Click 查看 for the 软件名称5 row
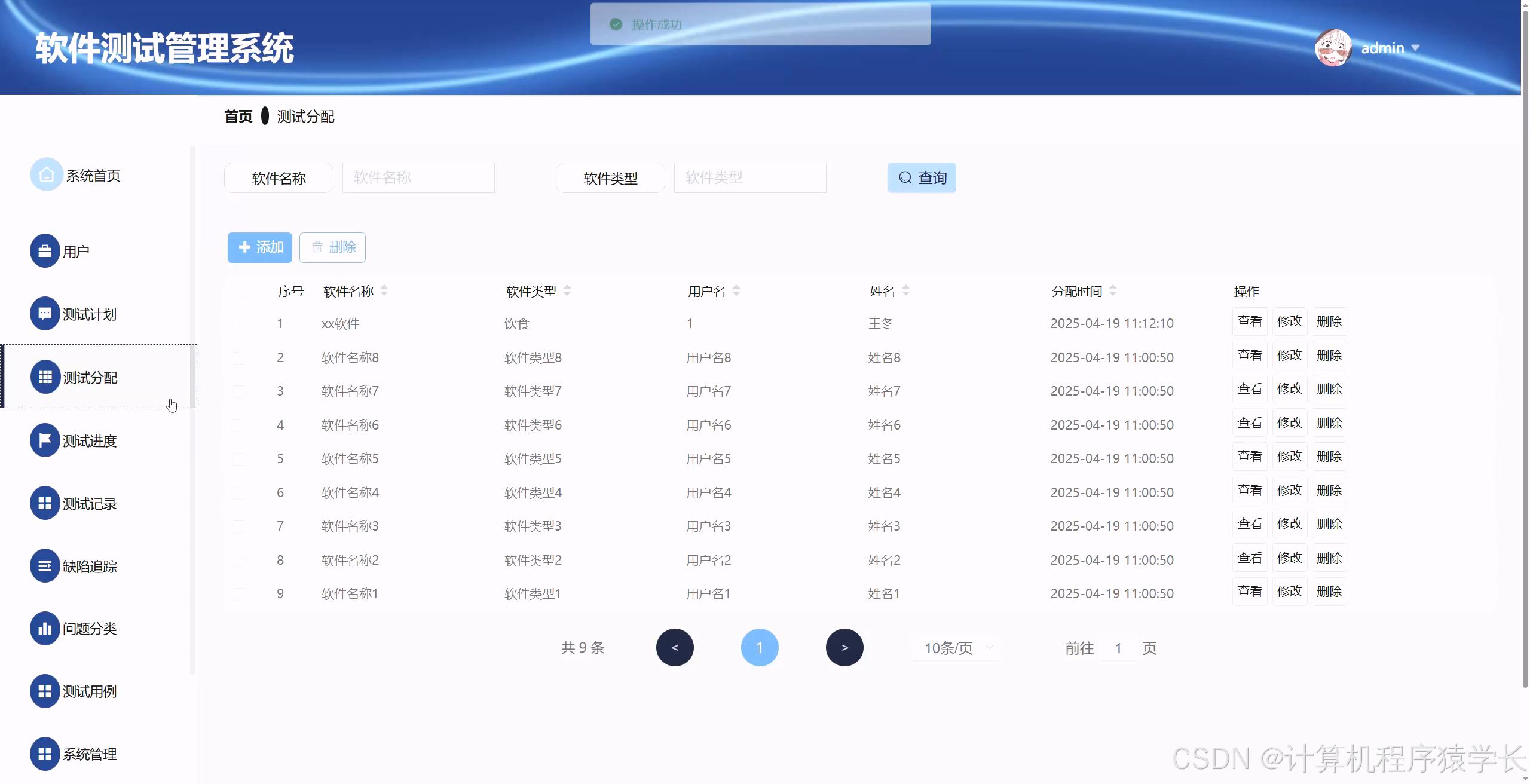 coord(1250,457)
